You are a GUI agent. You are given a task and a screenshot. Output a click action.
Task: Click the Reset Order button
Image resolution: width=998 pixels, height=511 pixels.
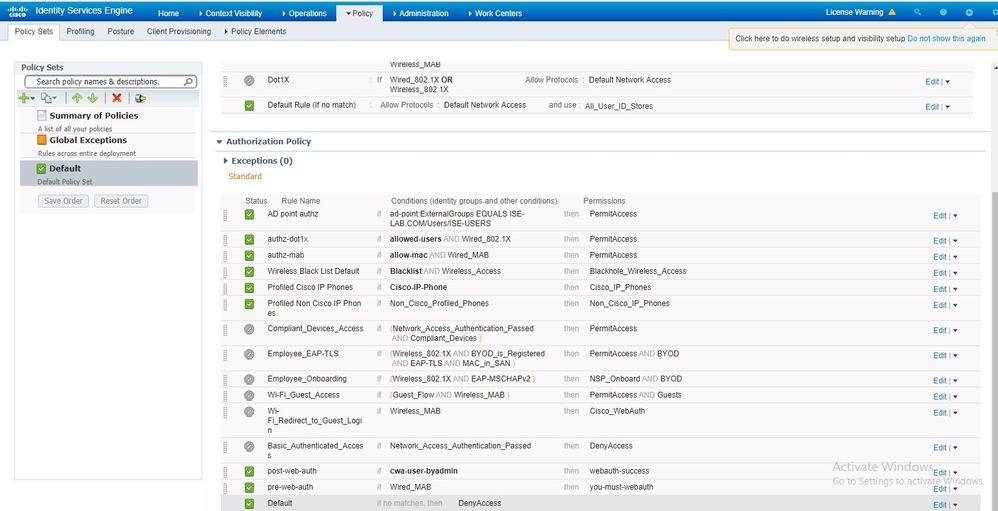click(x=121, y=201)
